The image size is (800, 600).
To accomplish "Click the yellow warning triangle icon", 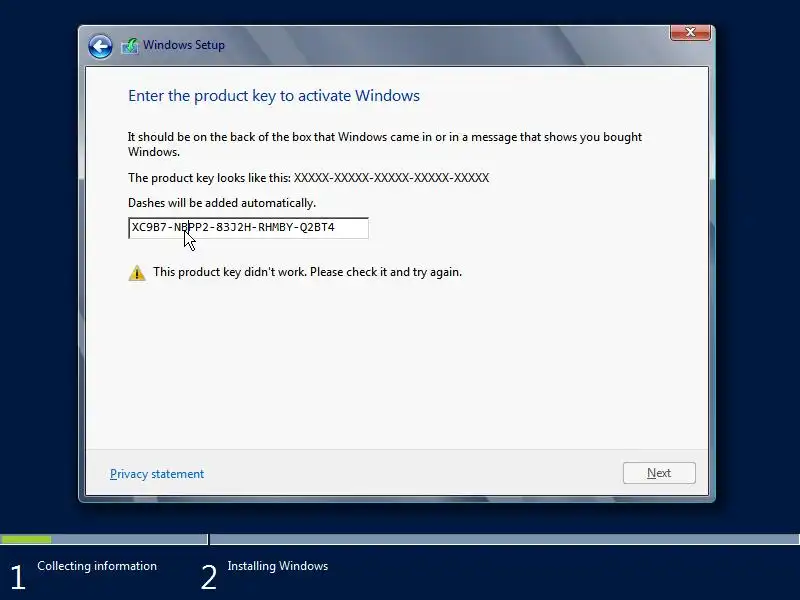I will pyautogui.click(x=137, y=273).
